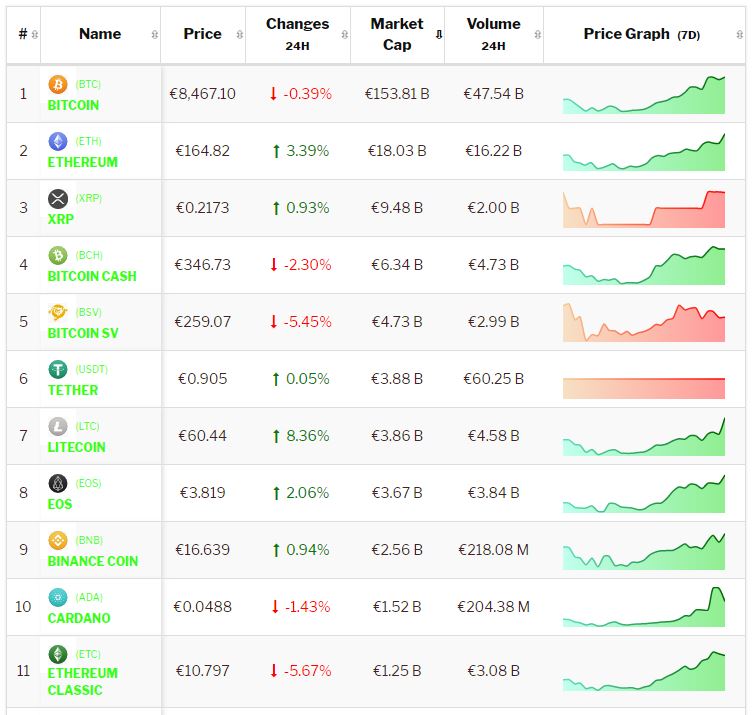The width and height of the screenshot is (756, 715).
Task: Click the XRP black coin icon
Action: (57, 199)
